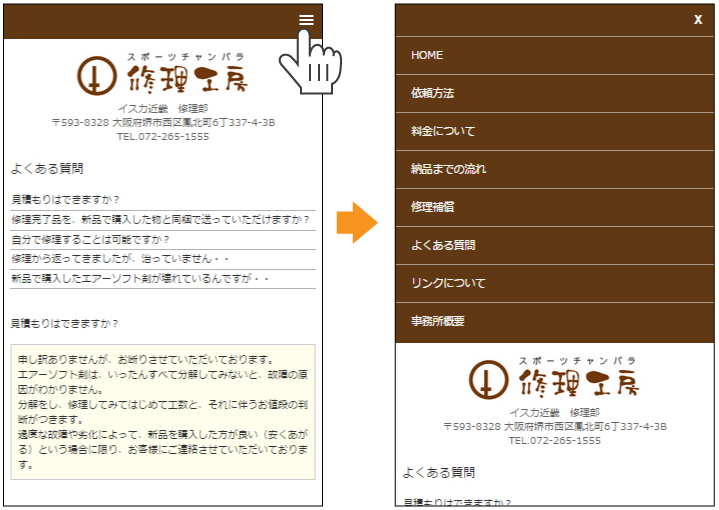Image resolution: width=719 pixels, height=510 pixels.
Task: Click the orange arrow between the screens
Action: [x=356, y=222]
